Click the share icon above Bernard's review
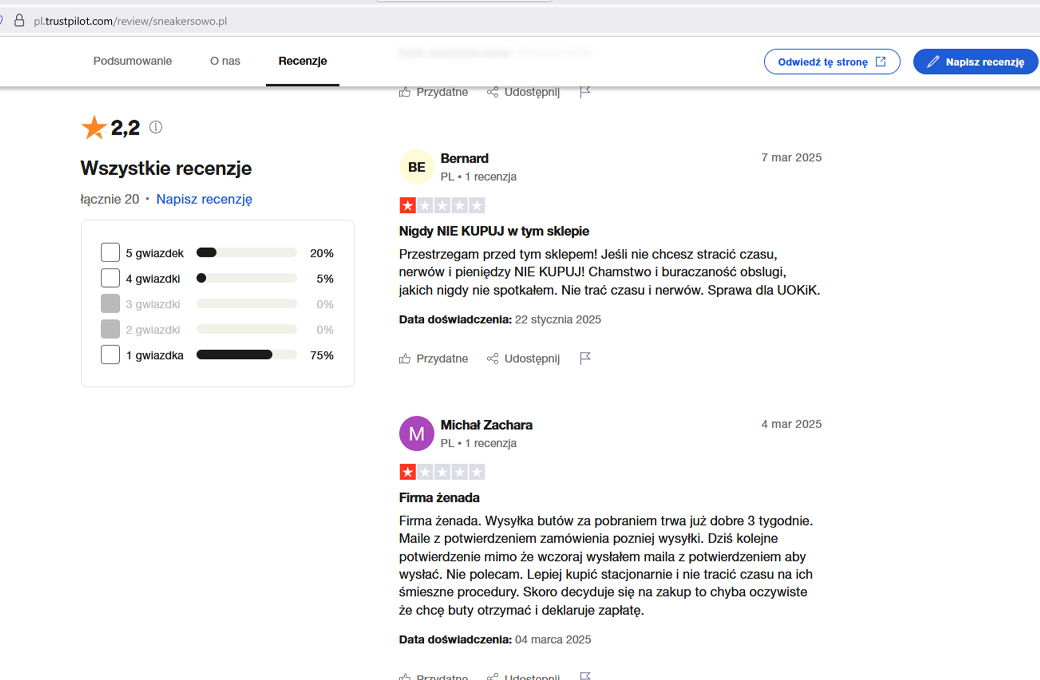Image resolution: width=1040 pixels, height=680 pixels. point(492,92)
